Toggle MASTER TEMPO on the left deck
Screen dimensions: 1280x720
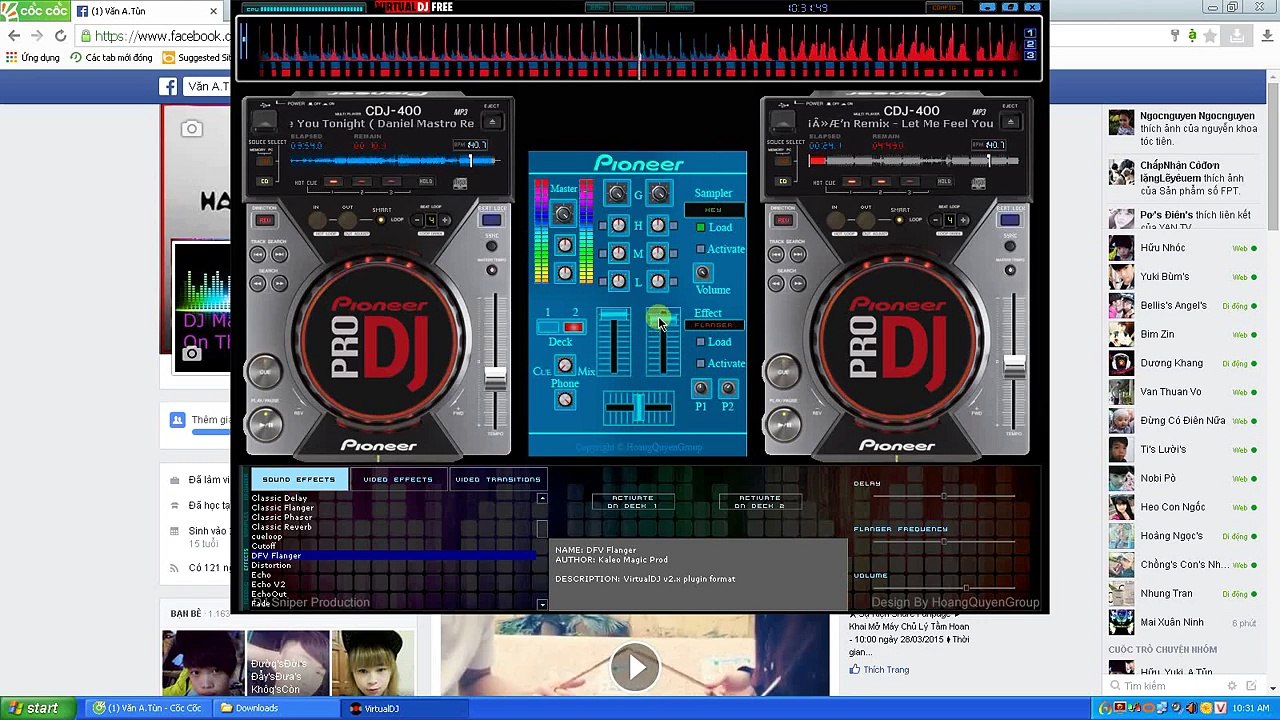[492, 269]
